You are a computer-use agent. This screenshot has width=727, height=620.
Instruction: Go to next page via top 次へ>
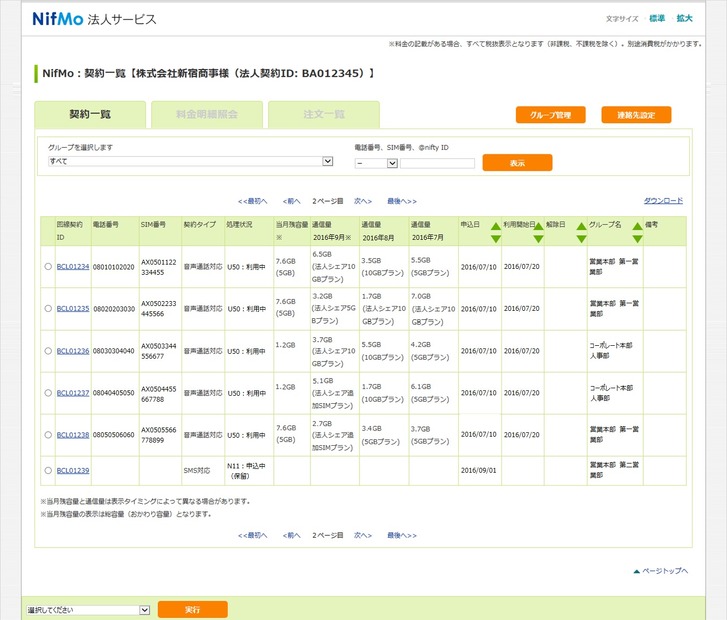coord(363,201)
